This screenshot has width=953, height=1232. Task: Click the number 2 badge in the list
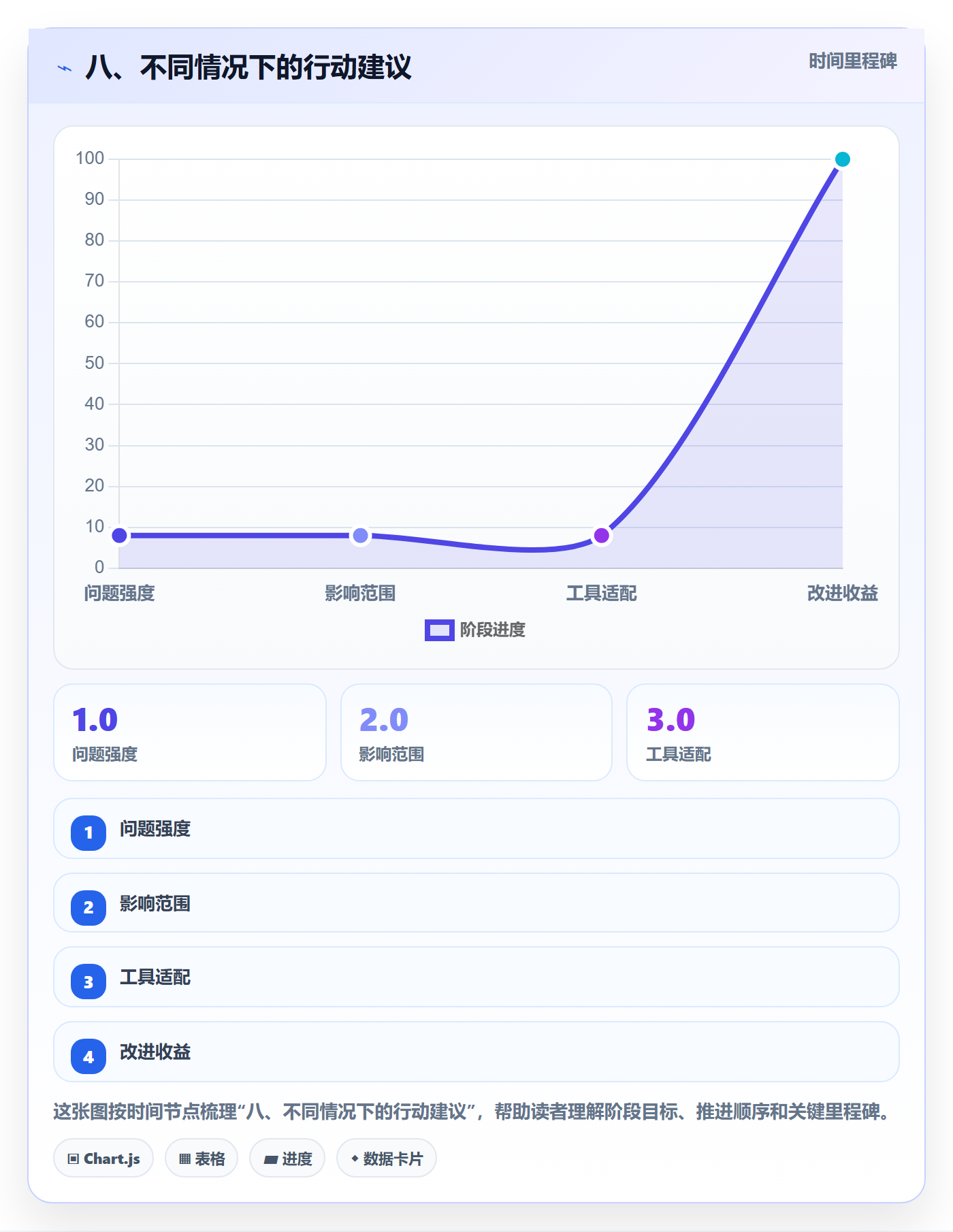pos(88,907)
